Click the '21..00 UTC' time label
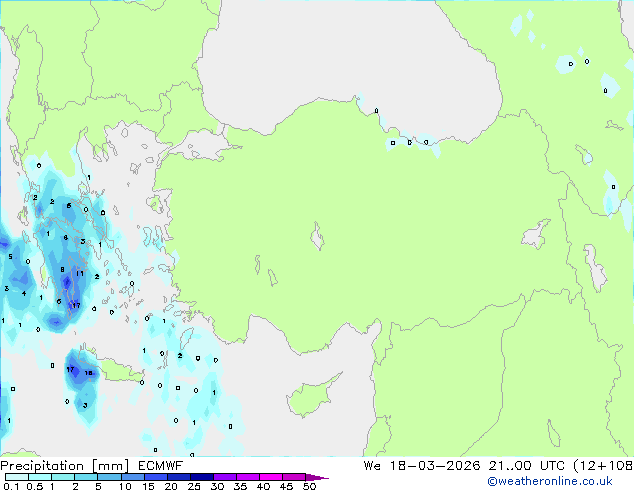This screenshot has width=634, height=490. pos(526,466)
